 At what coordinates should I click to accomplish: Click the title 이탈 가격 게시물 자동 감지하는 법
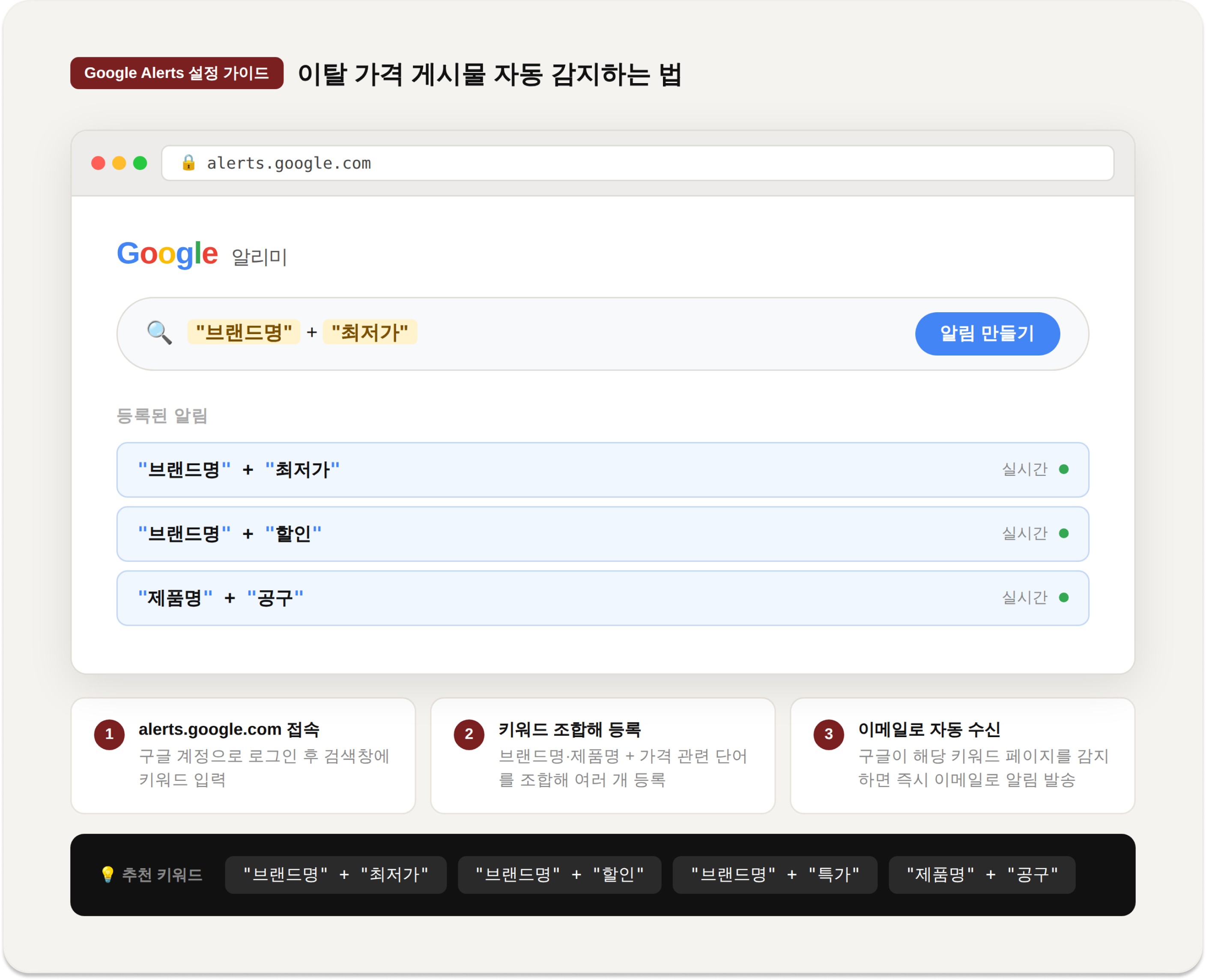pyautogui.click(x=490, y=75)
